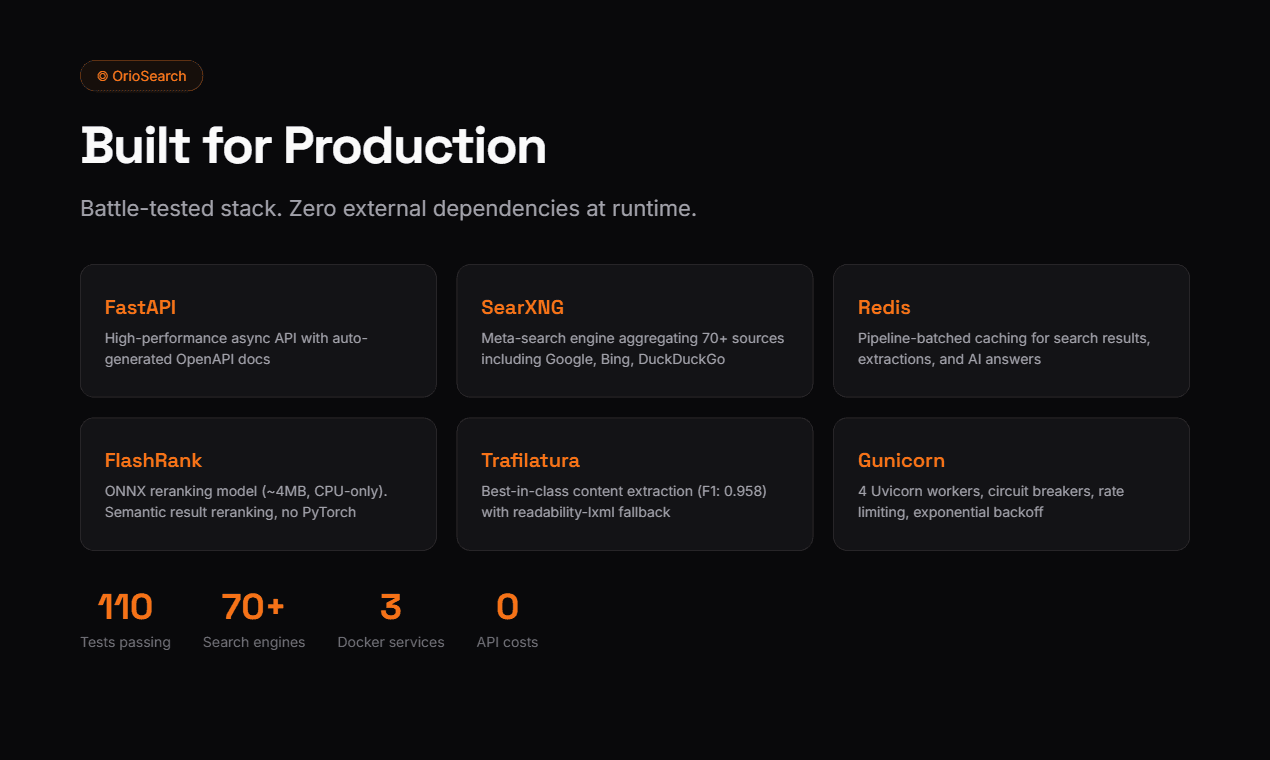The width and height of the screenshot is (1270, 760).
Task: Click the 3 Docker services number
Action: [x=390, y=607]
